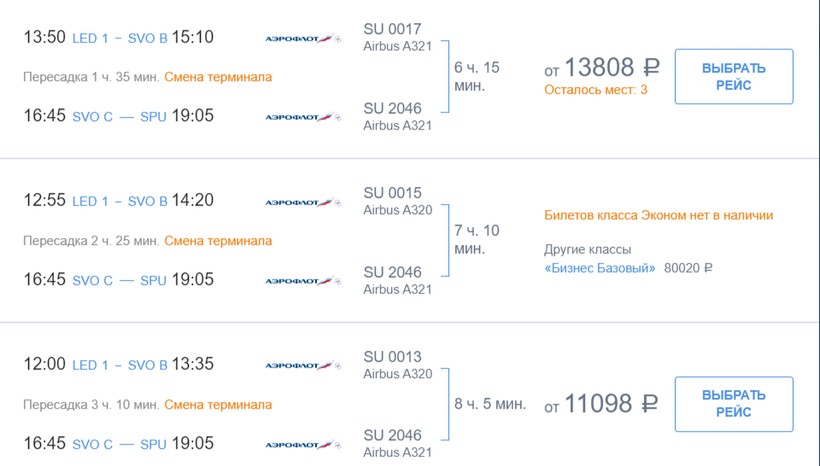
Task: Click the SVO B airport code arriving 14:20
Action: (x=147, y=201)
